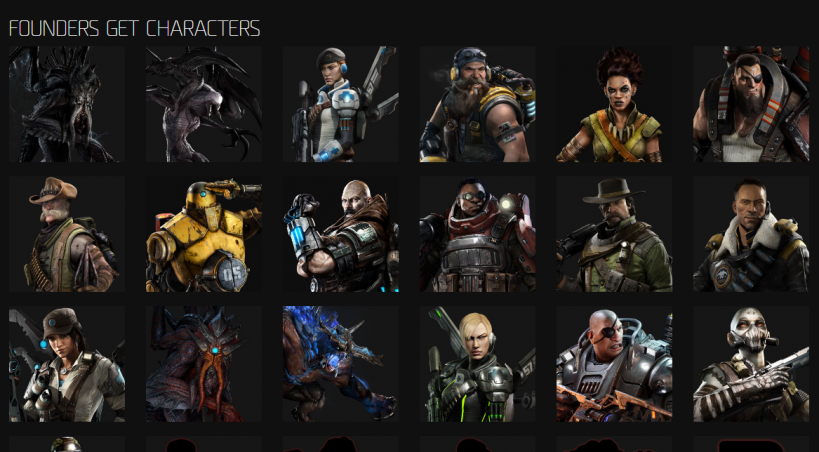819x452 pixels.
Task: Choose the medic woman with blue headphones
Action: pyautogui.click(x=341, y=104)
